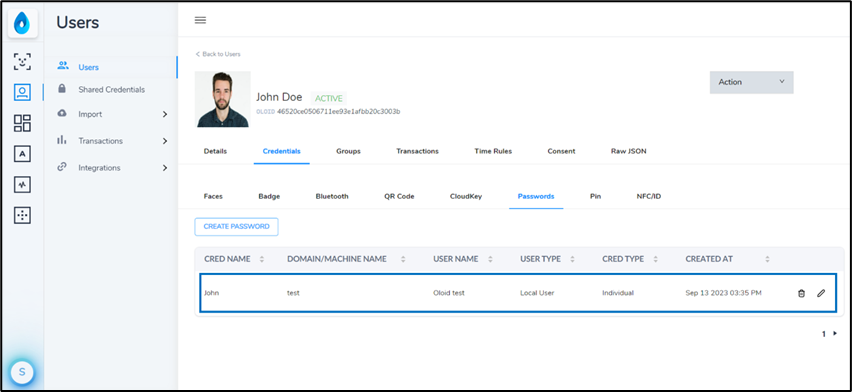Toggle the hamburger menu icon
The width and height of the screenshot is (852, 392).
click(201, 21)
